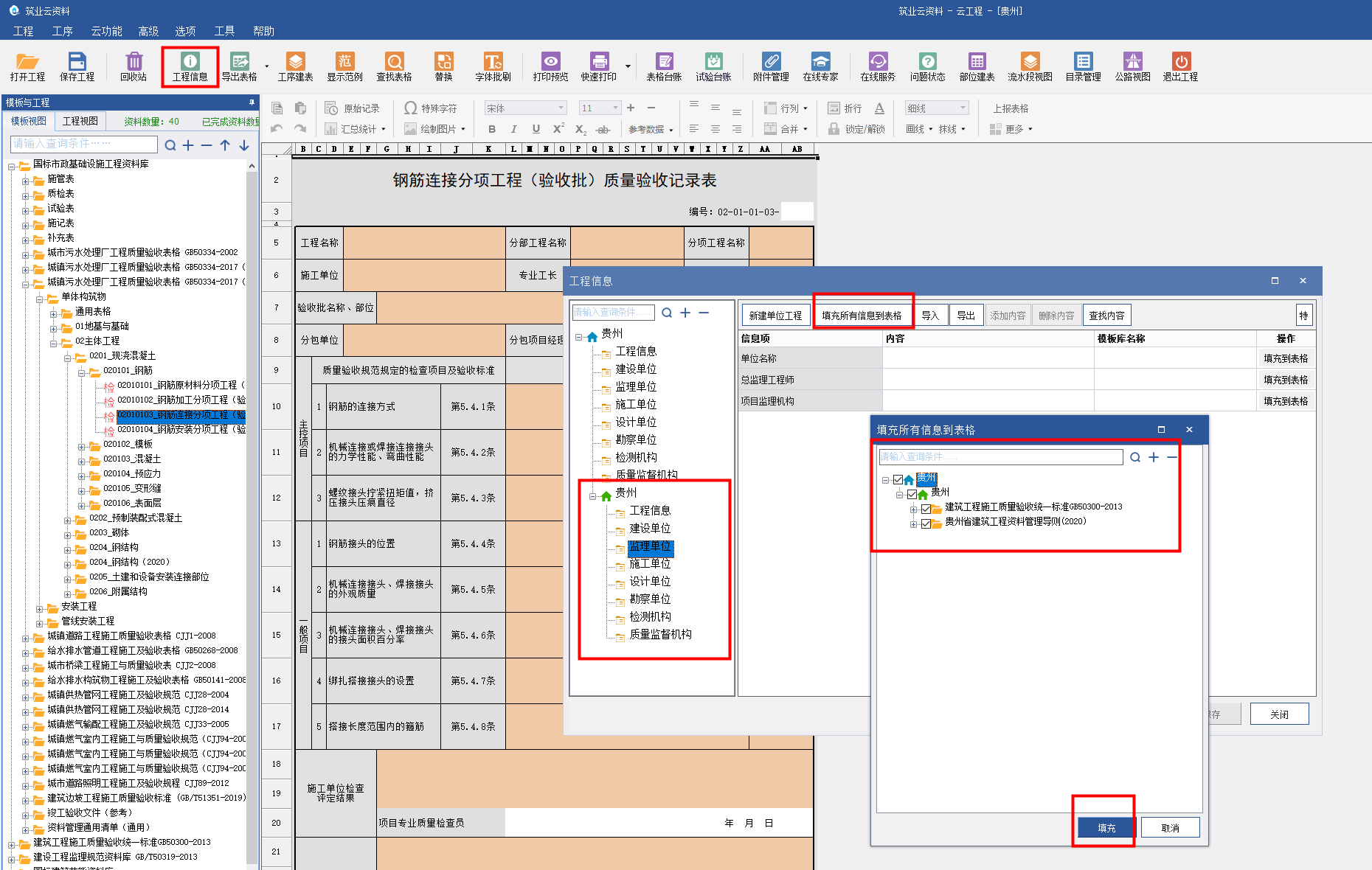This screenshot has width=1372, height=870.
Task: Open the 部位建表 tool
Action: click(977, 66)
